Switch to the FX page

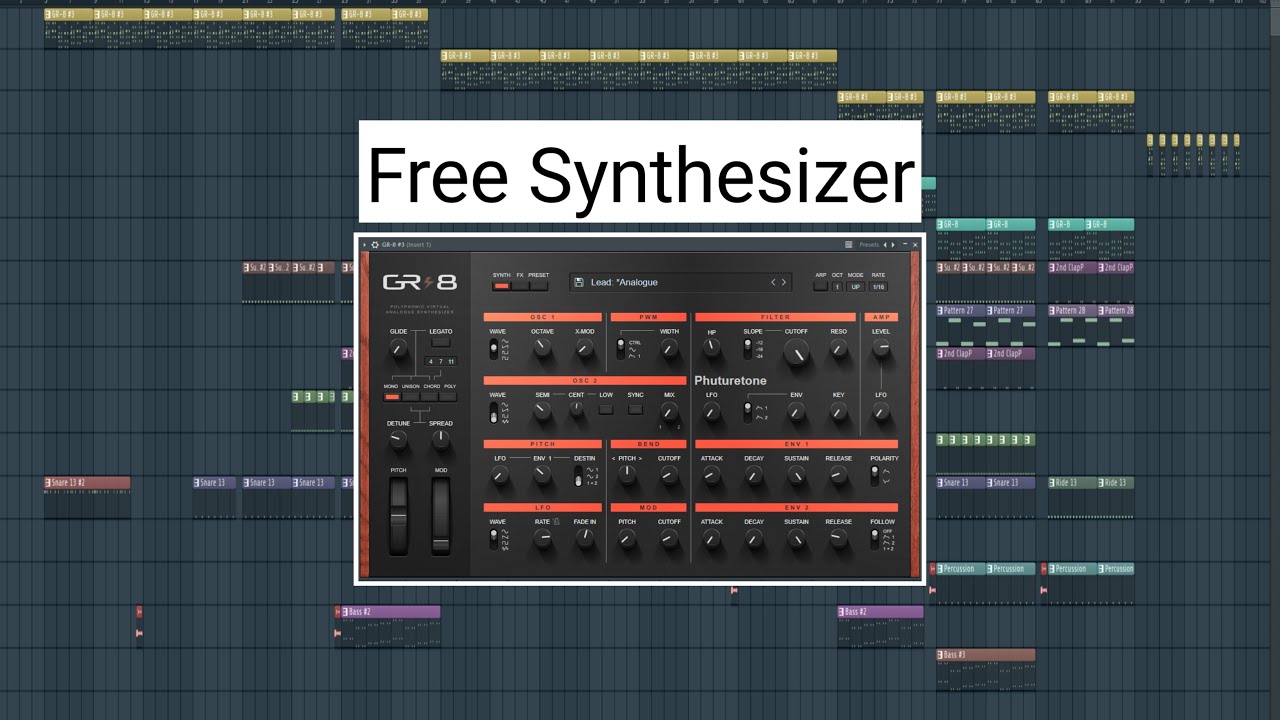(520, 286)
